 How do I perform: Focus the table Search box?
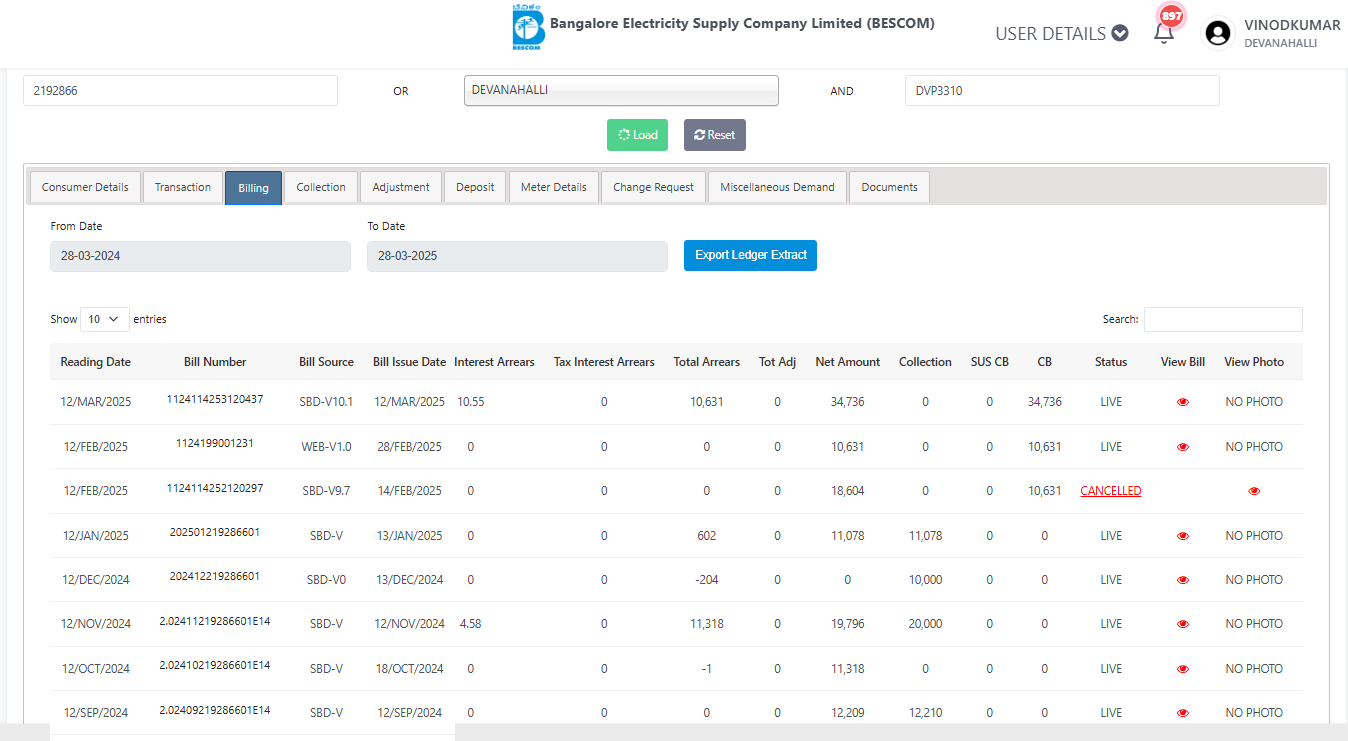[1223, 319]
